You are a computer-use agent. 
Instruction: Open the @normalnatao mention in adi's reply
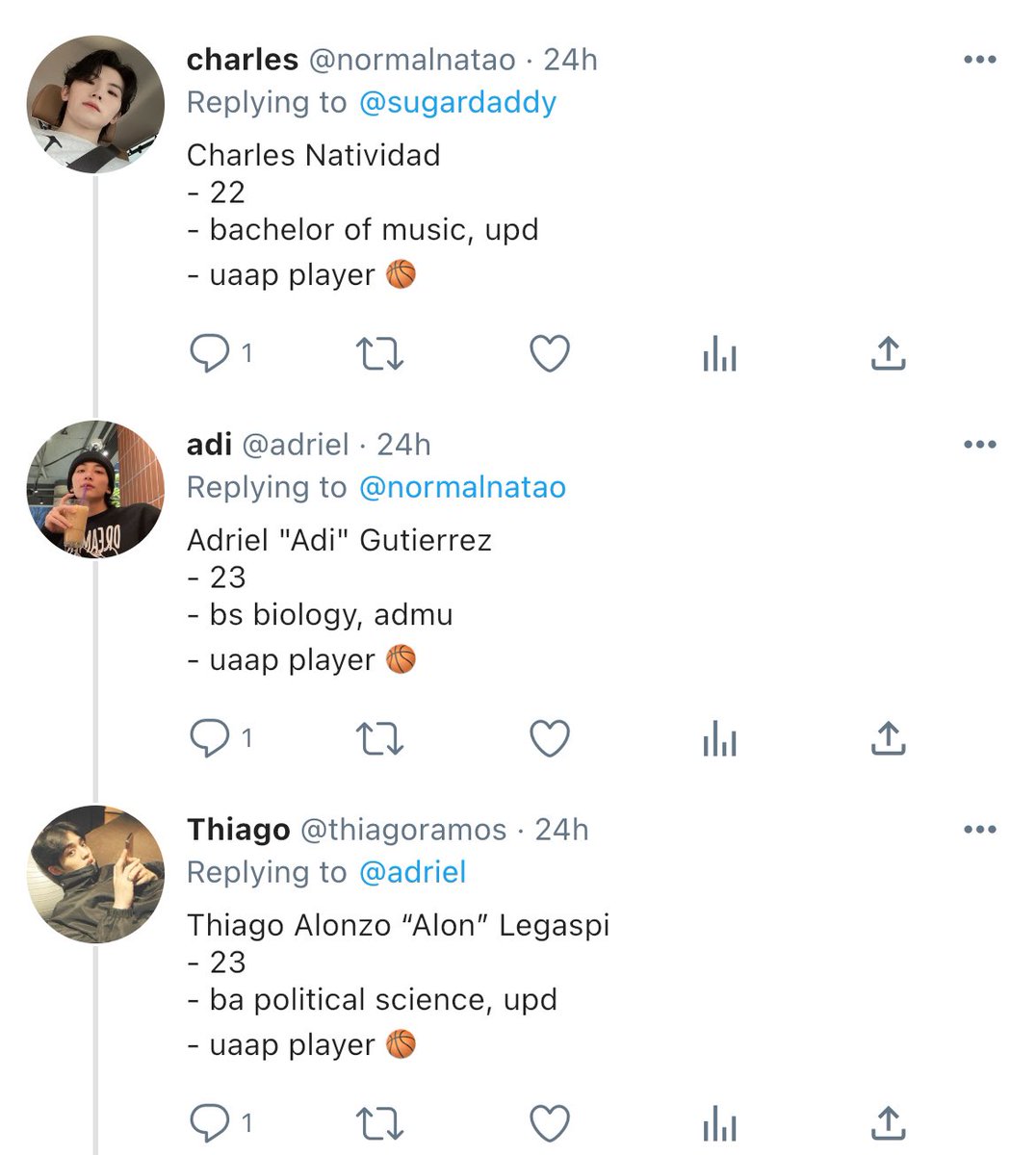[x=462, y=487]
